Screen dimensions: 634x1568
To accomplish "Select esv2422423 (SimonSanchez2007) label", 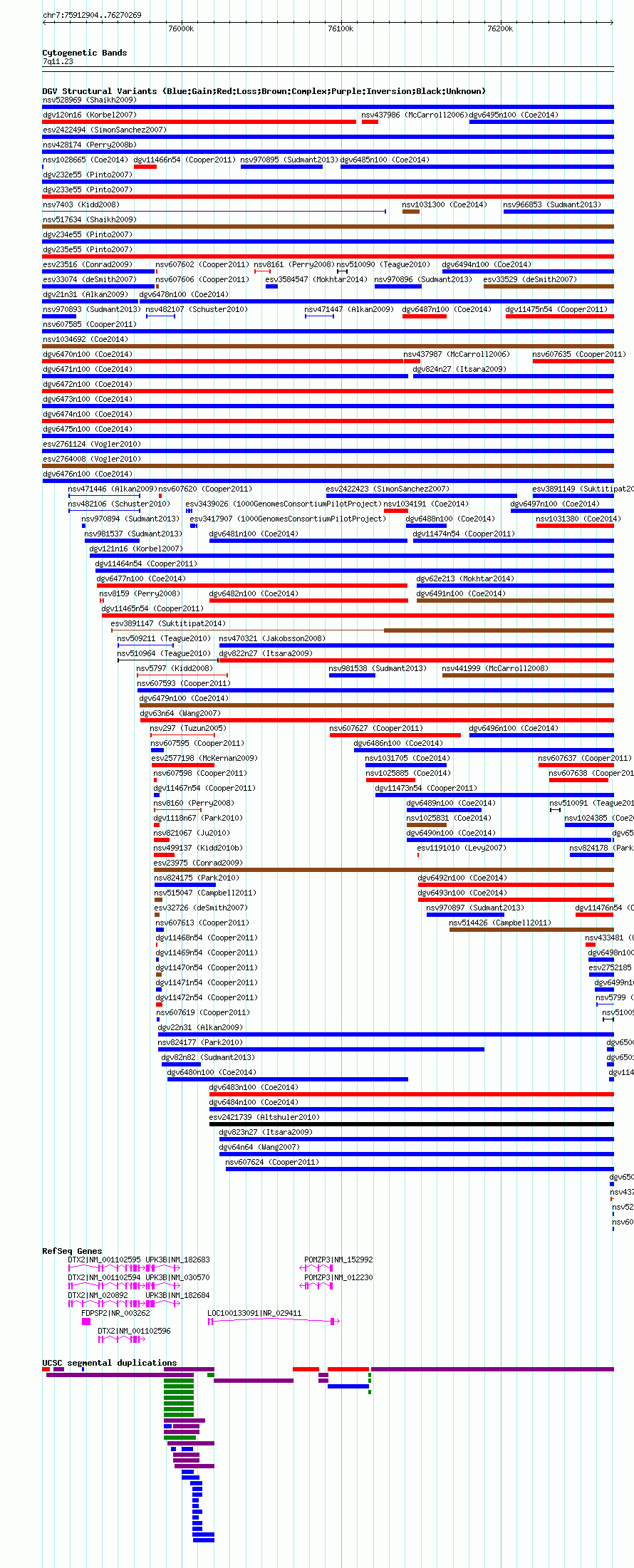I will (x=388, y=489).
